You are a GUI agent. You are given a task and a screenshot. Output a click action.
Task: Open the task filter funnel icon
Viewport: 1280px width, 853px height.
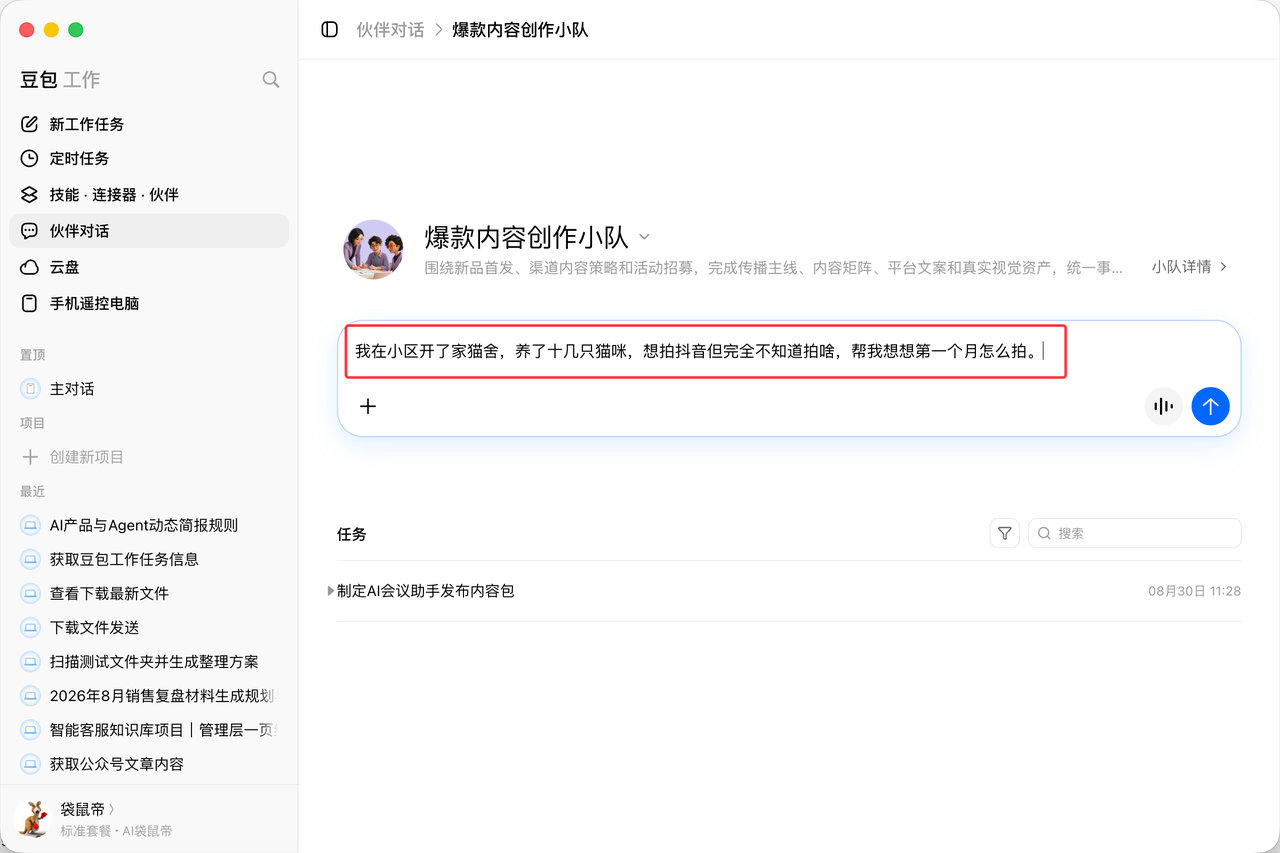pyautogui.click(x=1005, y=533)
